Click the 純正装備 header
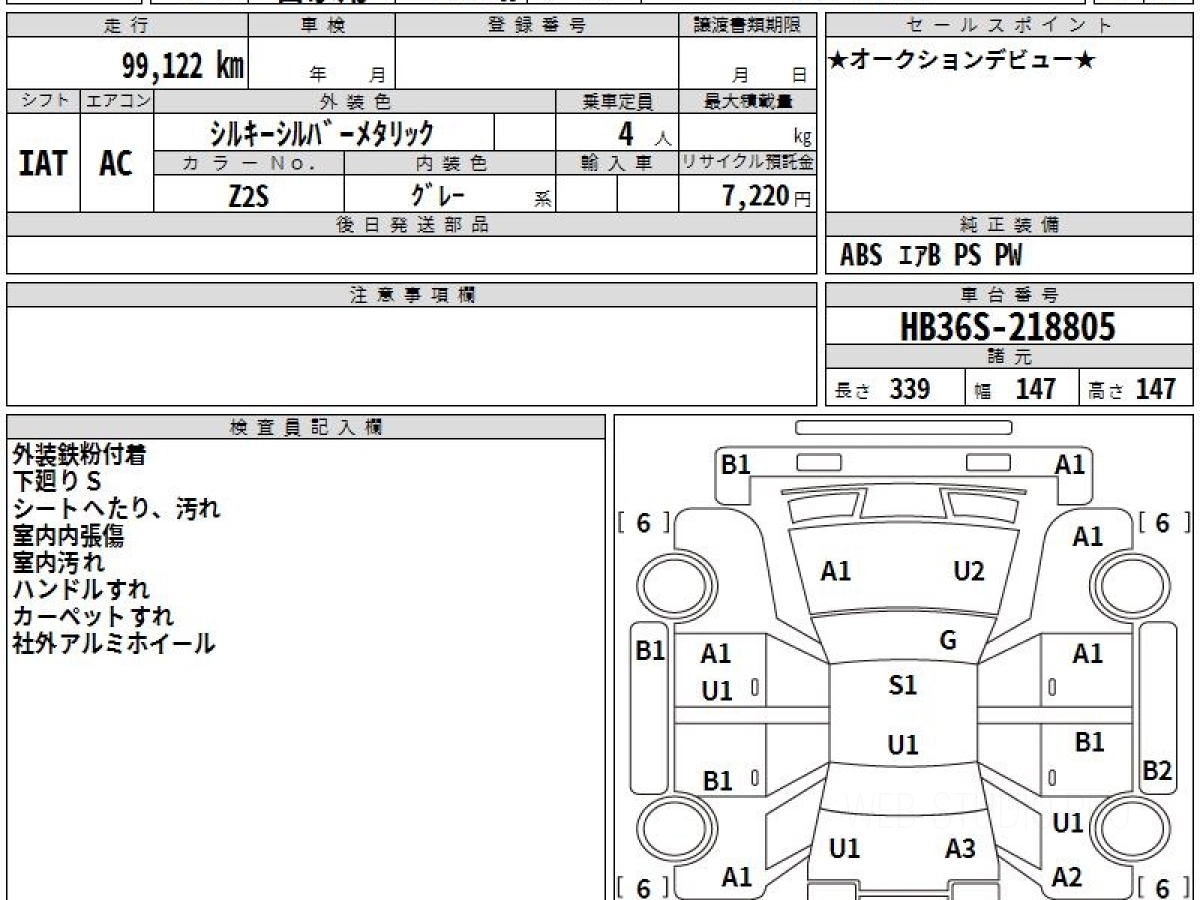This screenshot has height=900, width=1200. 1010,225
